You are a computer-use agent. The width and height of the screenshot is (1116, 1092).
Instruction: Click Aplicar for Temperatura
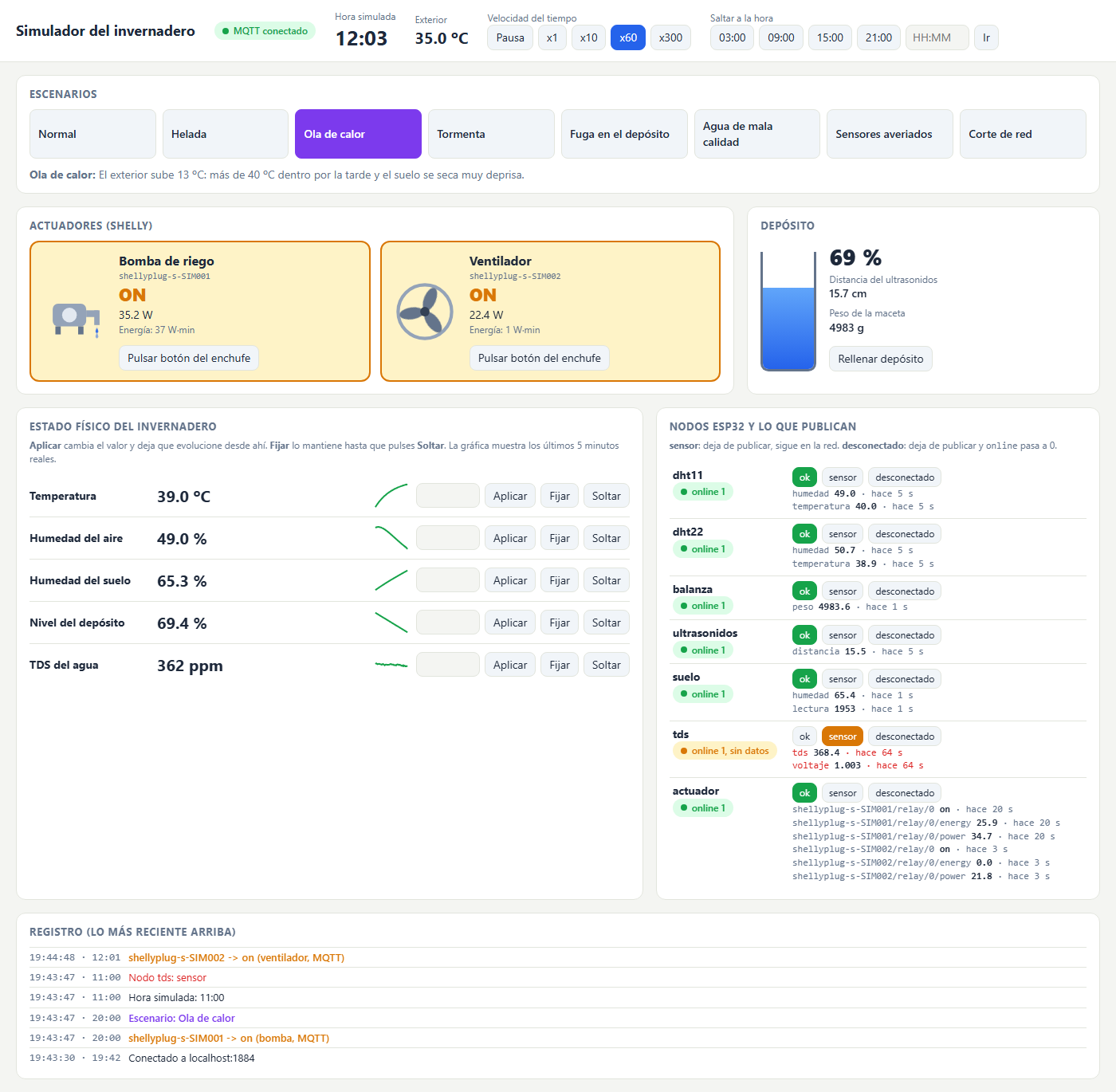[510, 496]
